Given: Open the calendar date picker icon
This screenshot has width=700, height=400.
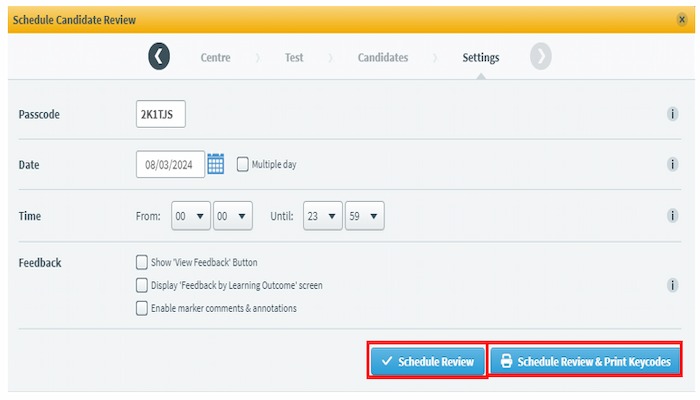Looking at the screenshot, I should (216, 164).
